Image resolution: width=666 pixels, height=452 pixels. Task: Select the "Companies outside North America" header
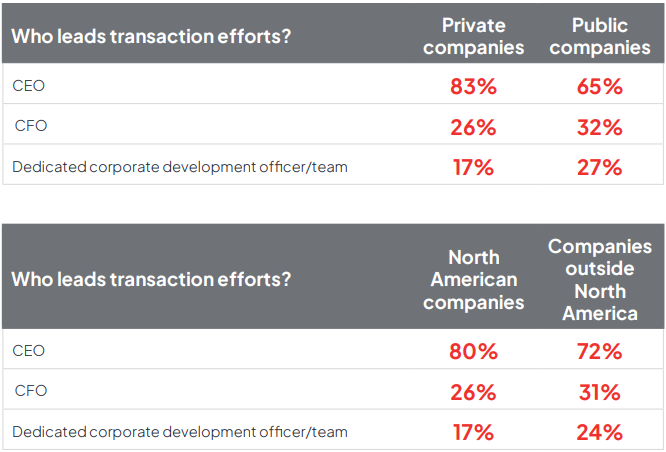coord(599,279)
